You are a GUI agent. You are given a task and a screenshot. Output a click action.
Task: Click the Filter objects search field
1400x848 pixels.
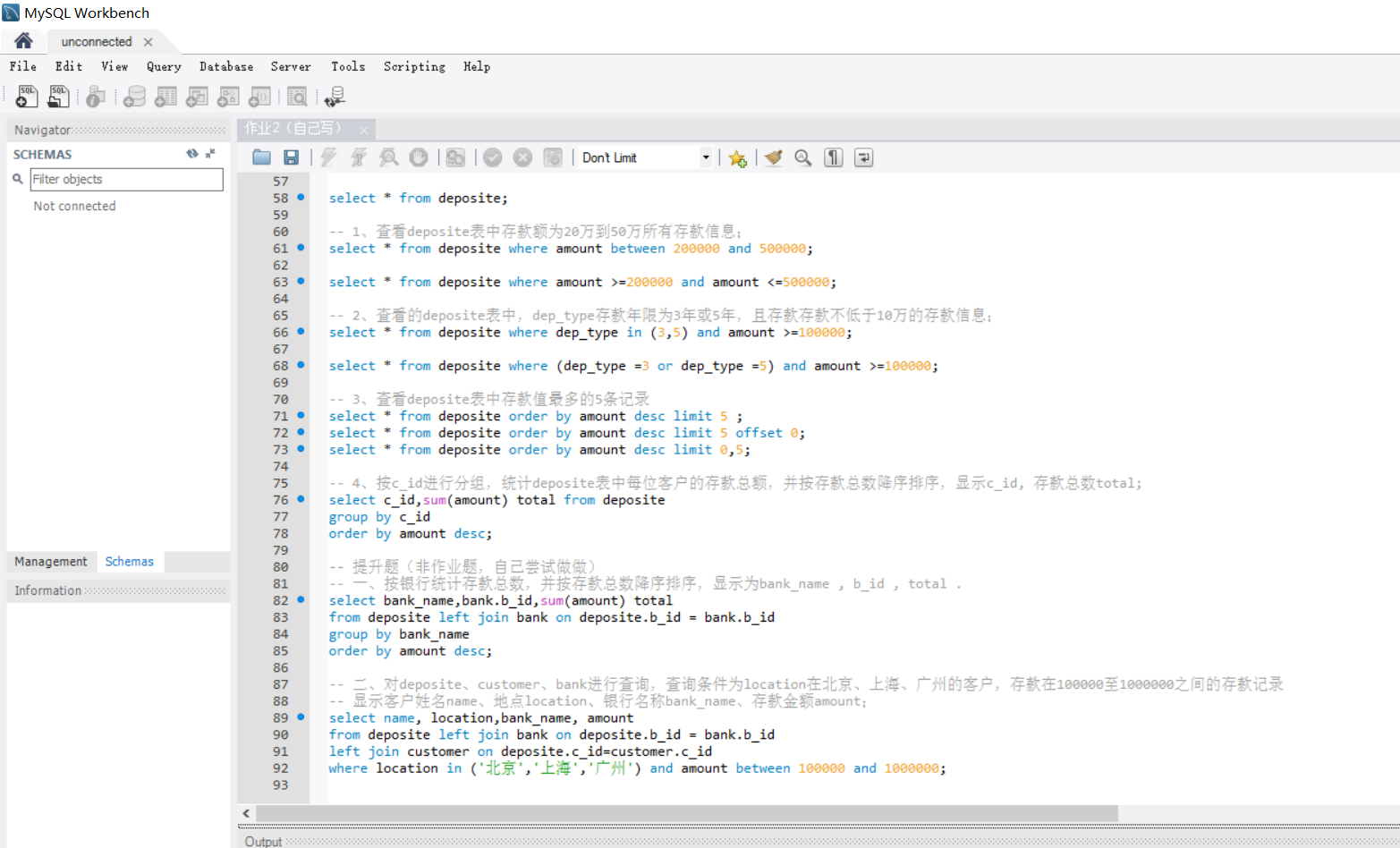(x=126, y=179)
